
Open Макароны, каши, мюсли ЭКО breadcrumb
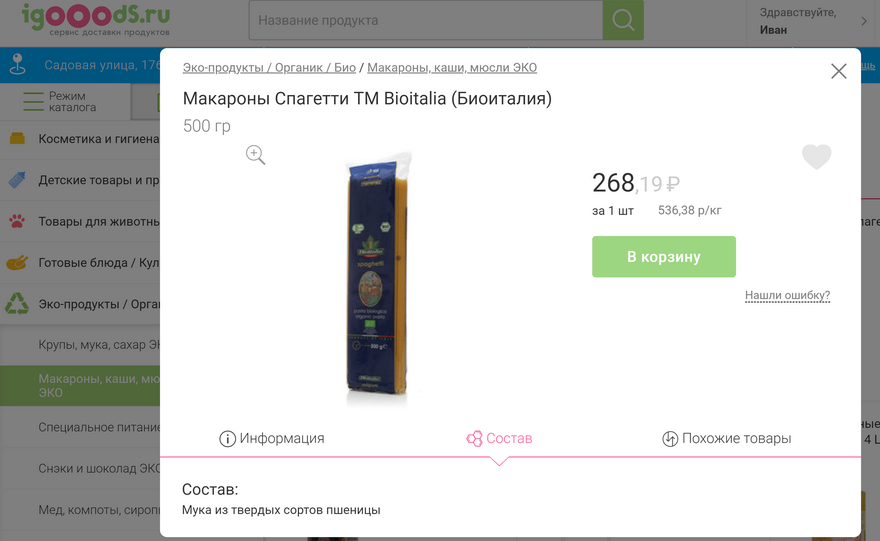(x=452, y=68)
